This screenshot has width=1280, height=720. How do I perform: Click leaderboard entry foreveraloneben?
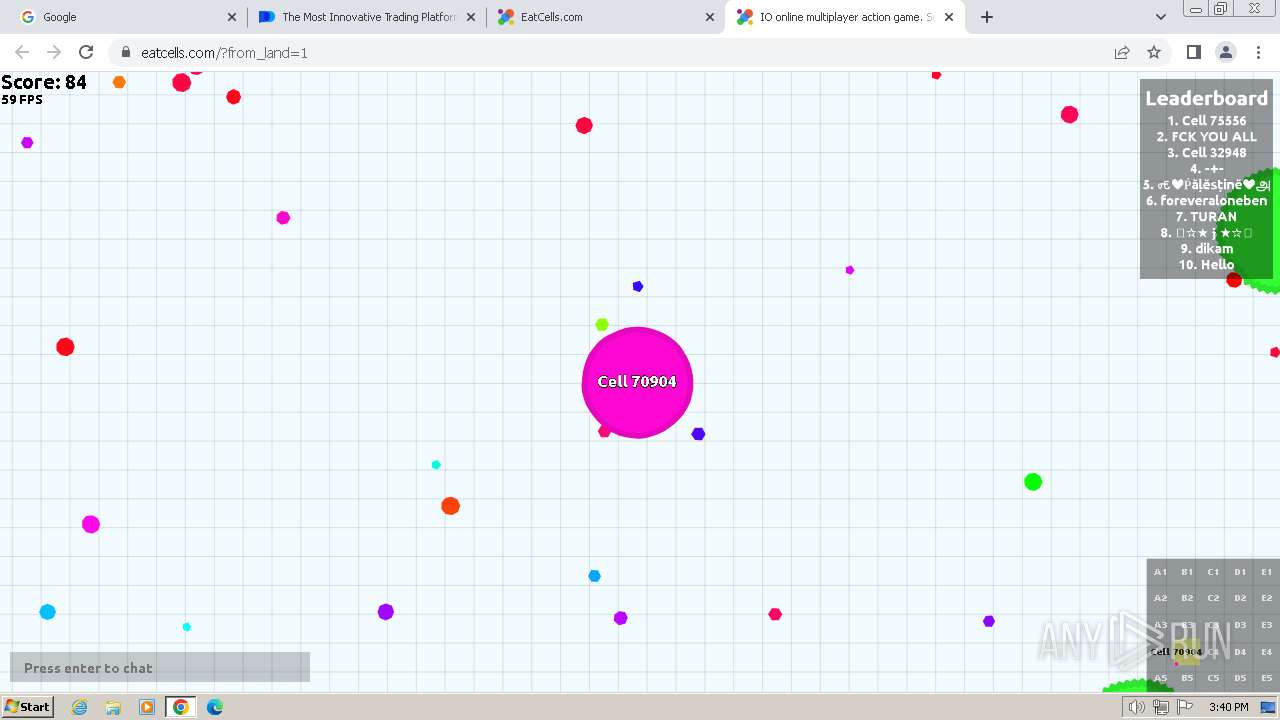[x=1206, y=201]
